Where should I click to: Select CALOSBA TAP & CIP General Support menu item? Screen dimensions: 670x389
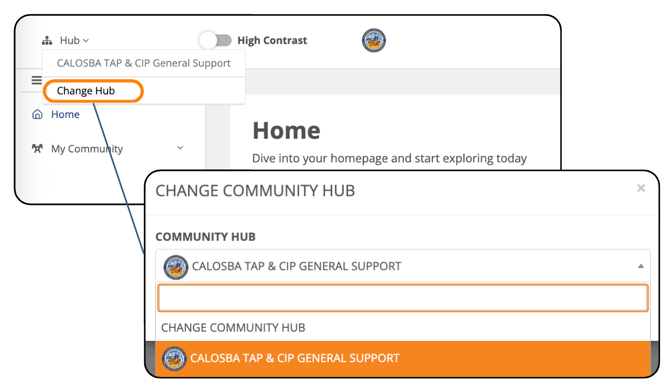(x=144, y=63)
